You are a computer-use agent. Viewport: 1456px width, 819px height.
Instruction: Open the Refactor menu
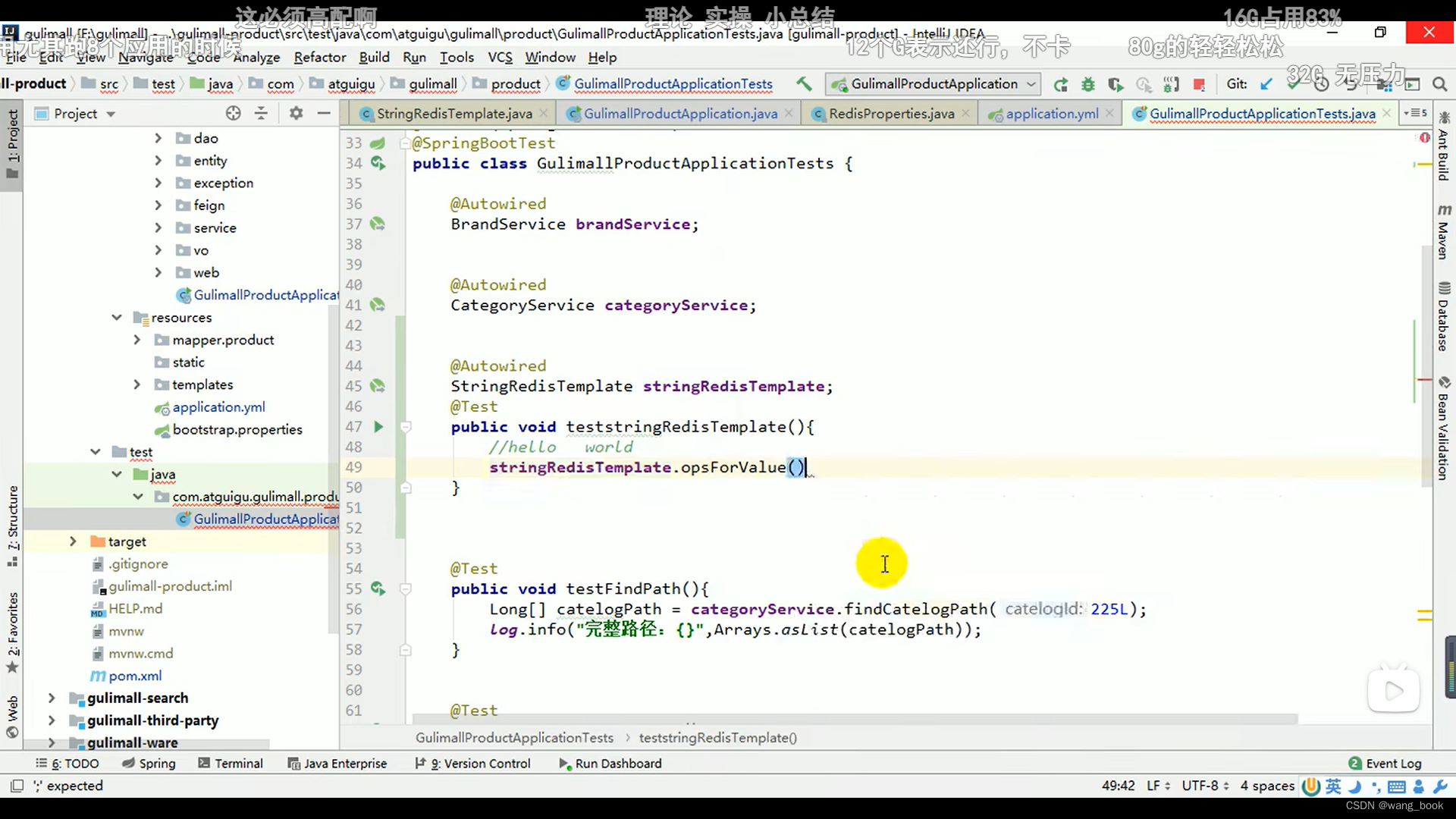[x=319, y=57]
